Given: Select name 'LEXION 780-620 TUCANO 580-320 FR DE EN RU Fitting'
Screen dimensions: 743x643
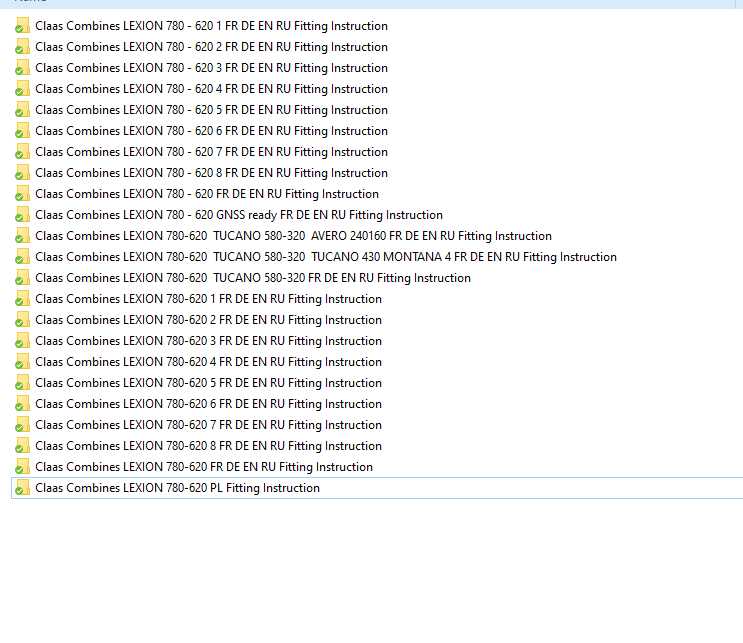Looking at the screenshot, I should 253,278.
